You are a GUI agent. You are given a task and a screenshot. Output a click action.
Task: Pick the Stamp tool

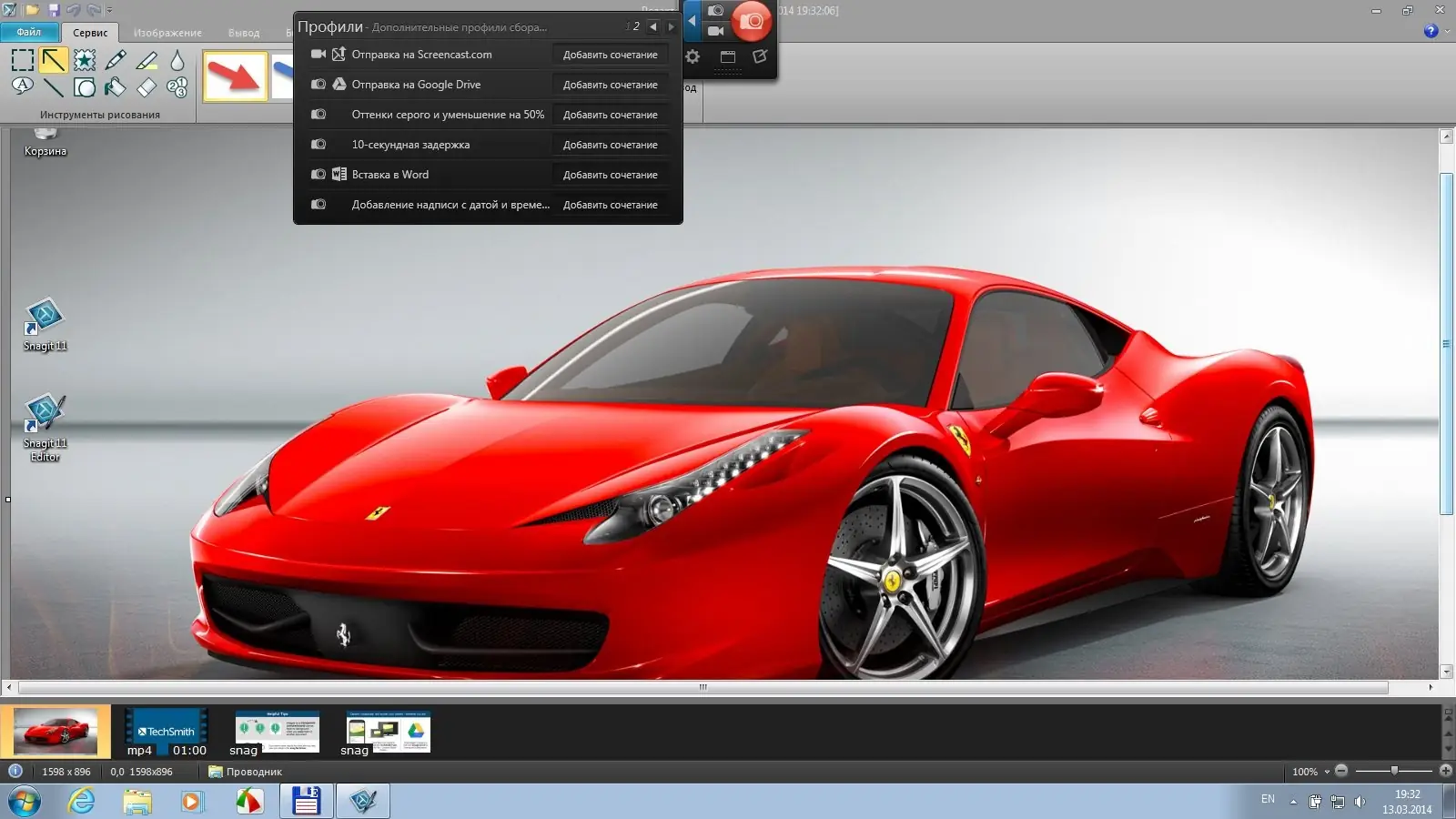click(x=85, y=60)
